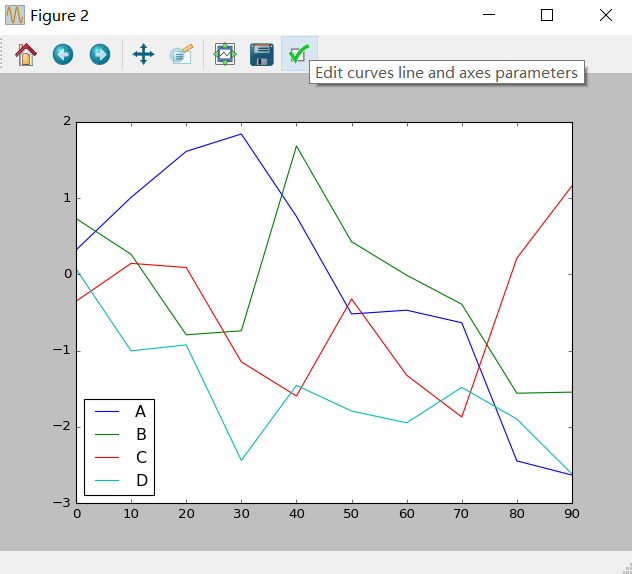Activate the Pan axes cross-arrows tool
The width and height of the screenshot is (632, 574).
[143, 54]
